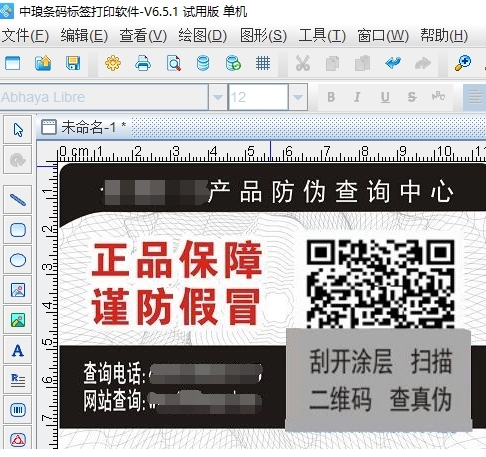Print the label with printer icon
This screenshot has width=486, height=457.
pyautogui.click(x=143, y=63)
